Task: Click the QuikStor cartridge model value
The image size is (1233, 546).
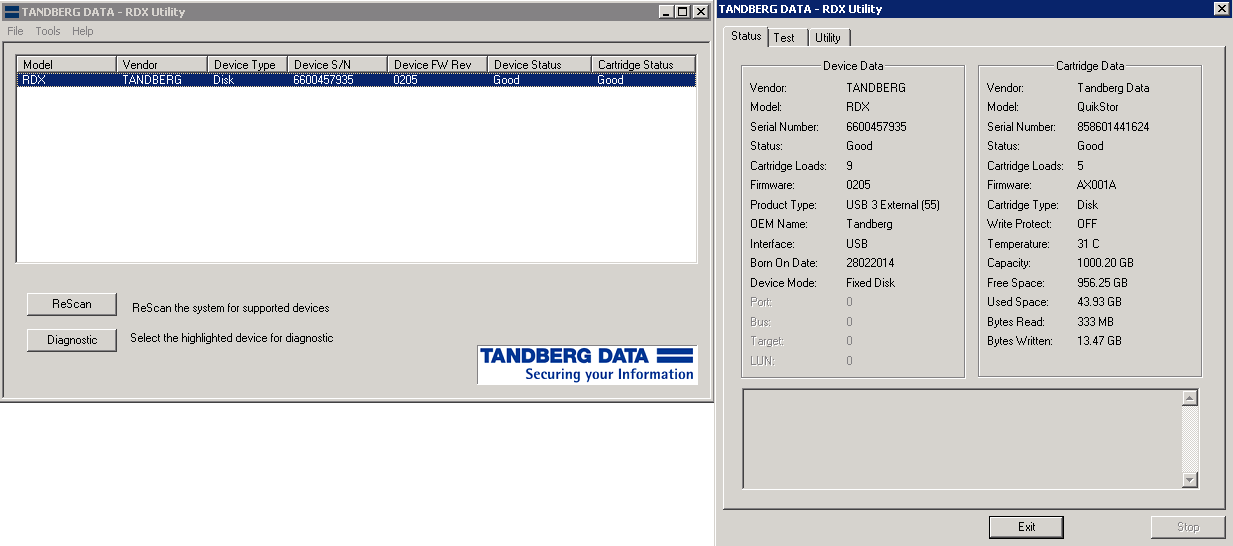Action: tap(1098, 107)
